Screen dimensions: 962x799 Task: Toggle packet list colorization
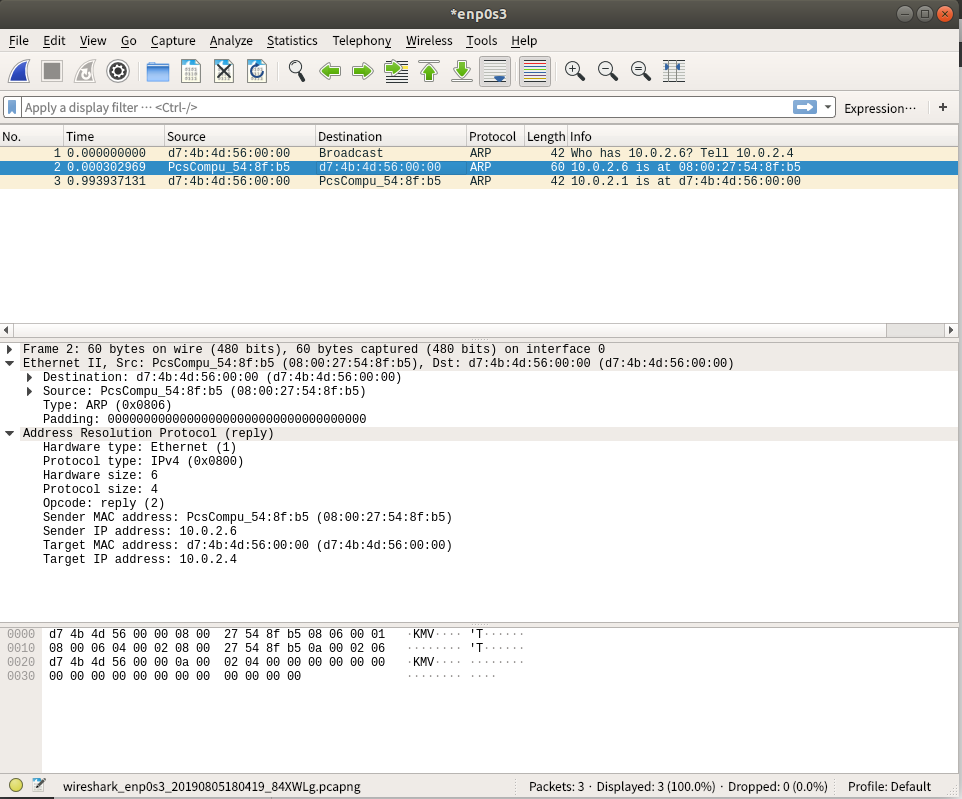533,71
